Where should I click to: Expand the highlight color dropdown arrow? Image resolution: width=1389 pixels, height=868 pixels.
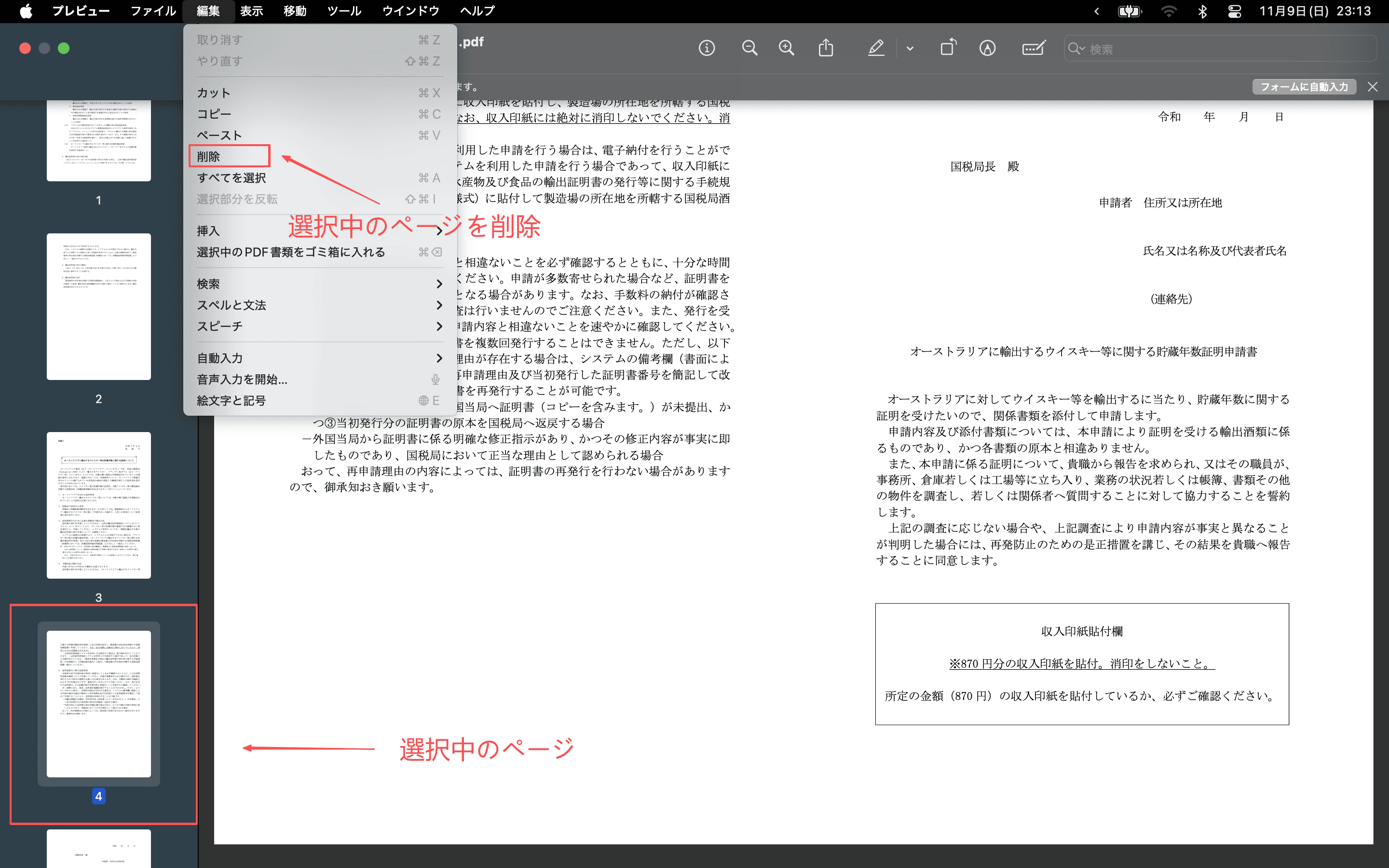(910, 49)
